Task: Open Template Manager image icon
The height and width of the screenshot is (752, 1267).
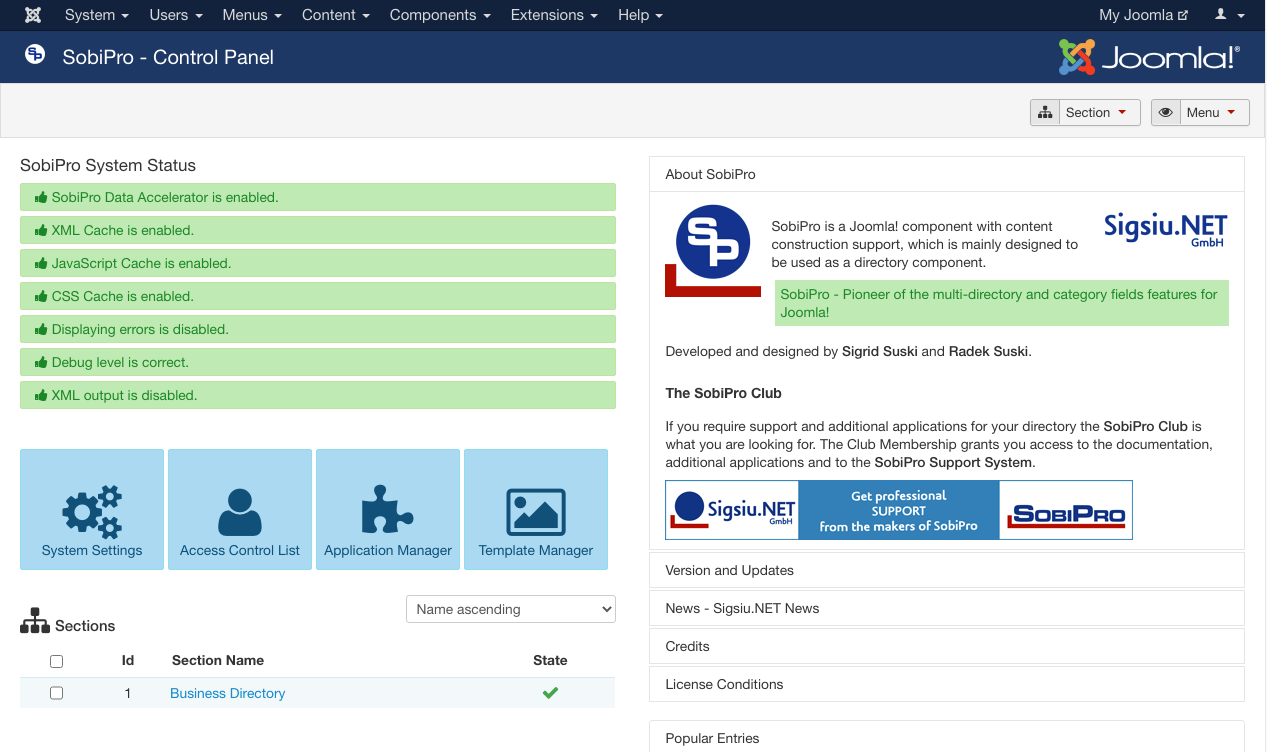Action: point(536,512)
